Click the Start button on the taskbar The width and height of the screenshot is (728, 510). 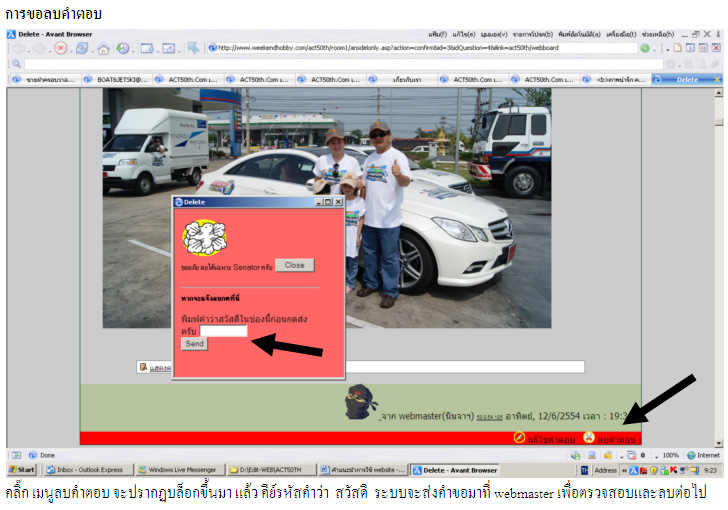[21, 469]
